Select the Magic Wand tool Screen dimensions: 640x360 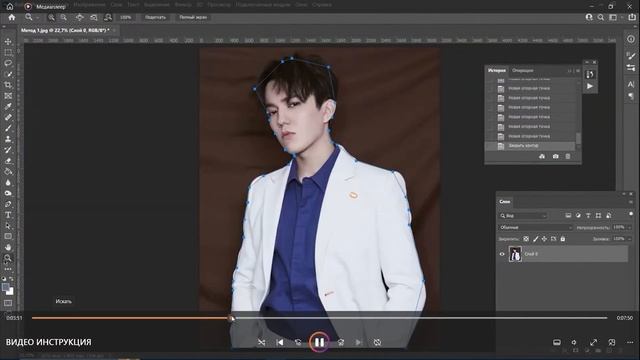tap(8, 74)
